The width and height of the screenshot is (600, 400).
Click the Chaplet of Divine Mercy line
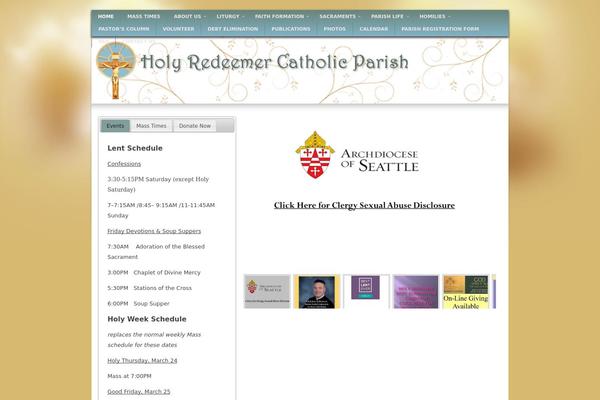[154, 273]
